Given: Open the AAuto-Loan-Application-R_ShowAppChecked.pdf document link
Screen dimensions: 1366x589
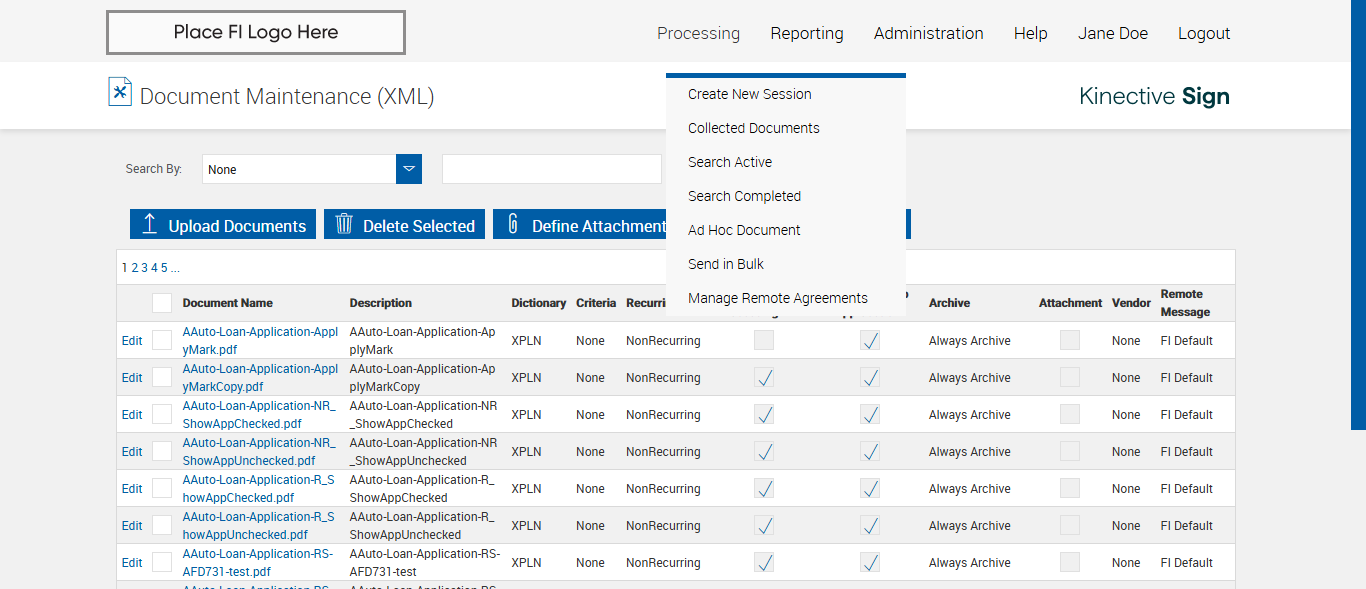Looking at the screenshot, I should click(x=258, y=488).
